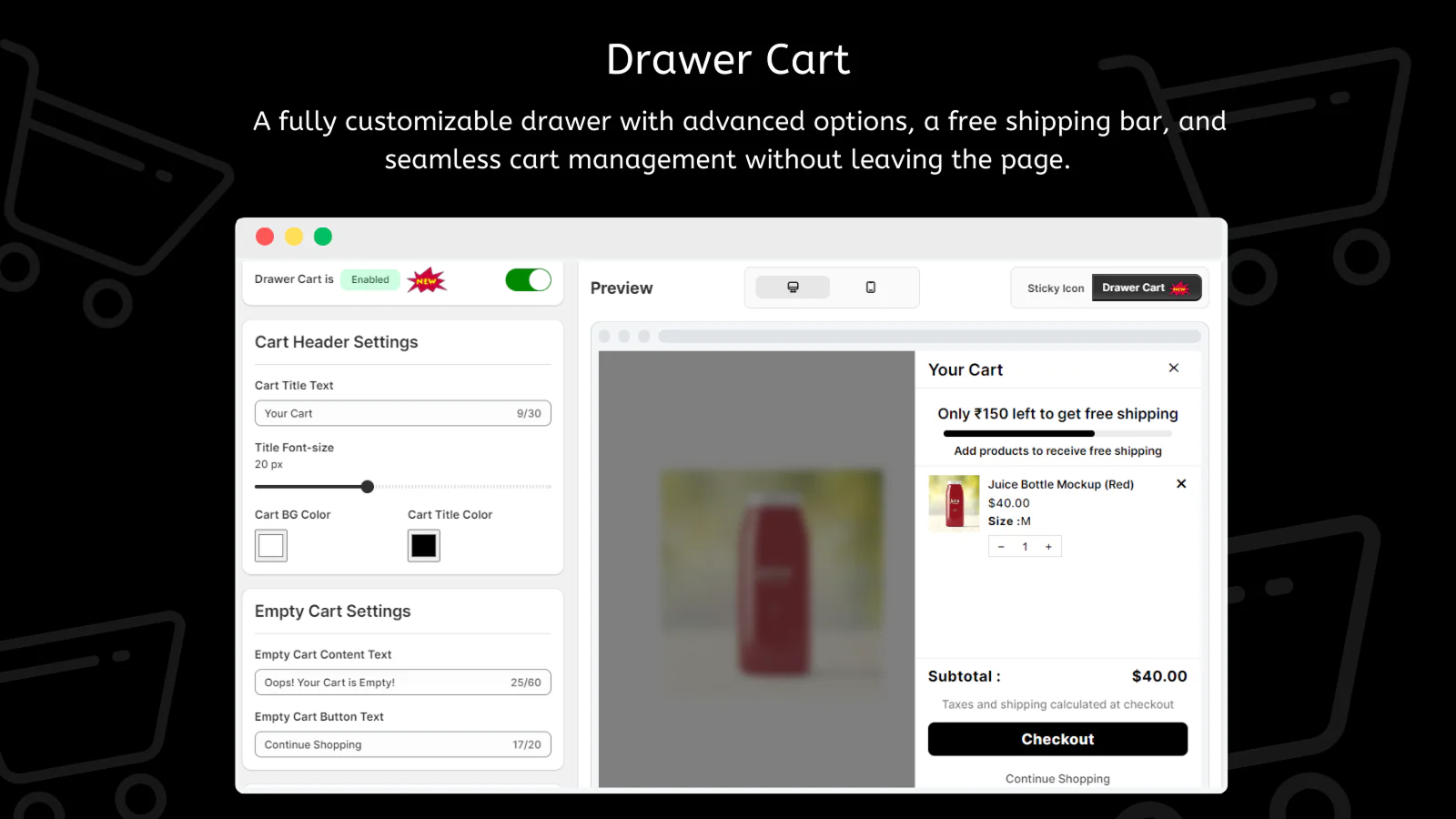Screen dimensions: 1456x819
Task: Click the Title Font-size slider handle
Action: pyautogui.click(x=368, y=487)
